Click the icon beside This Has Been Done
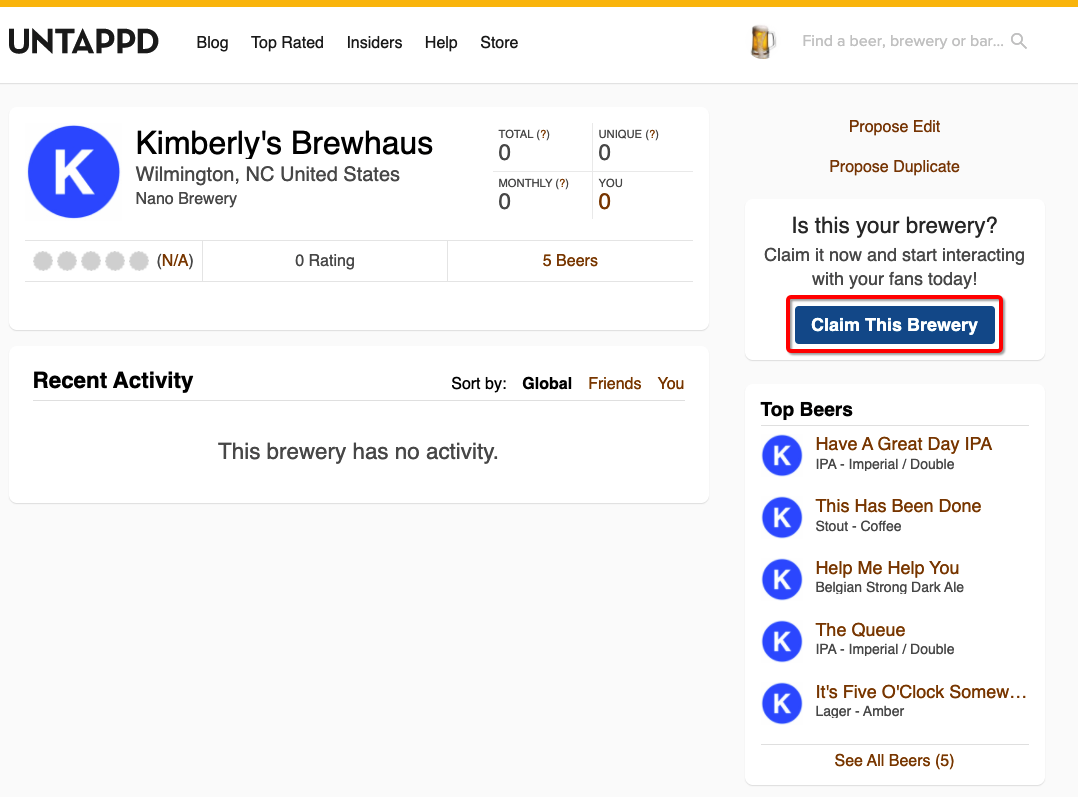The width and height of the screenshot is (1078, 797). [782, 517]
